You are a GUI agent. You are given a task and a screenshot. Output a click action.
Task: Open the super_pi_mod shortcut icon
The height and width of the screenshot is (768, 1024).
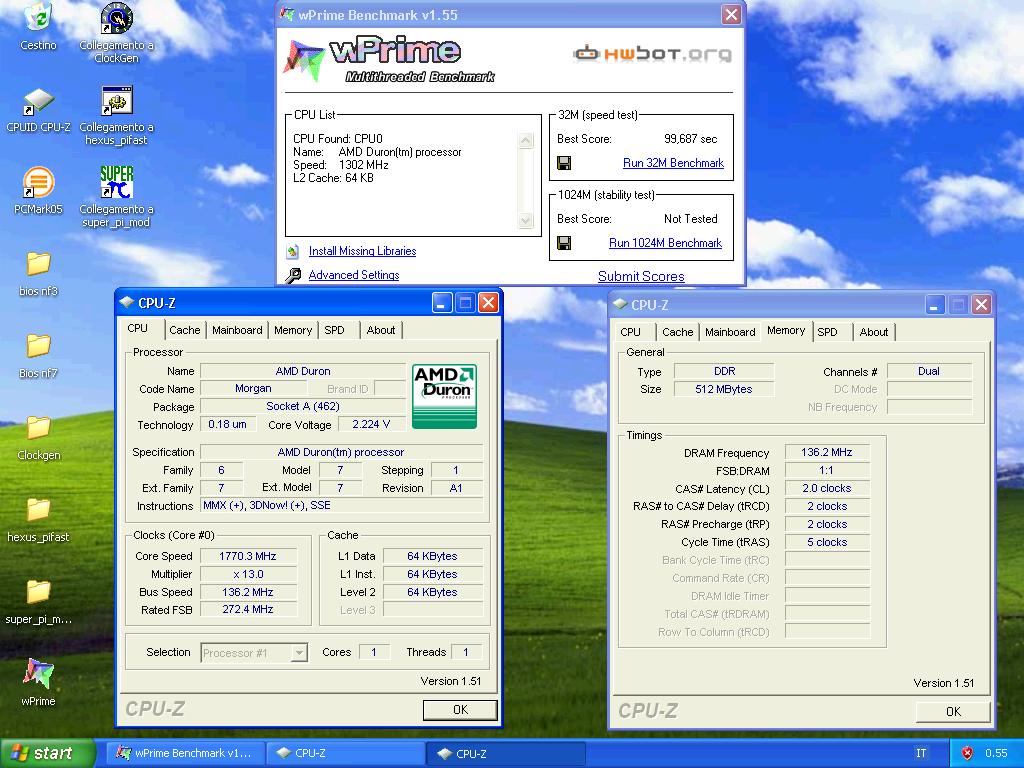116,182
